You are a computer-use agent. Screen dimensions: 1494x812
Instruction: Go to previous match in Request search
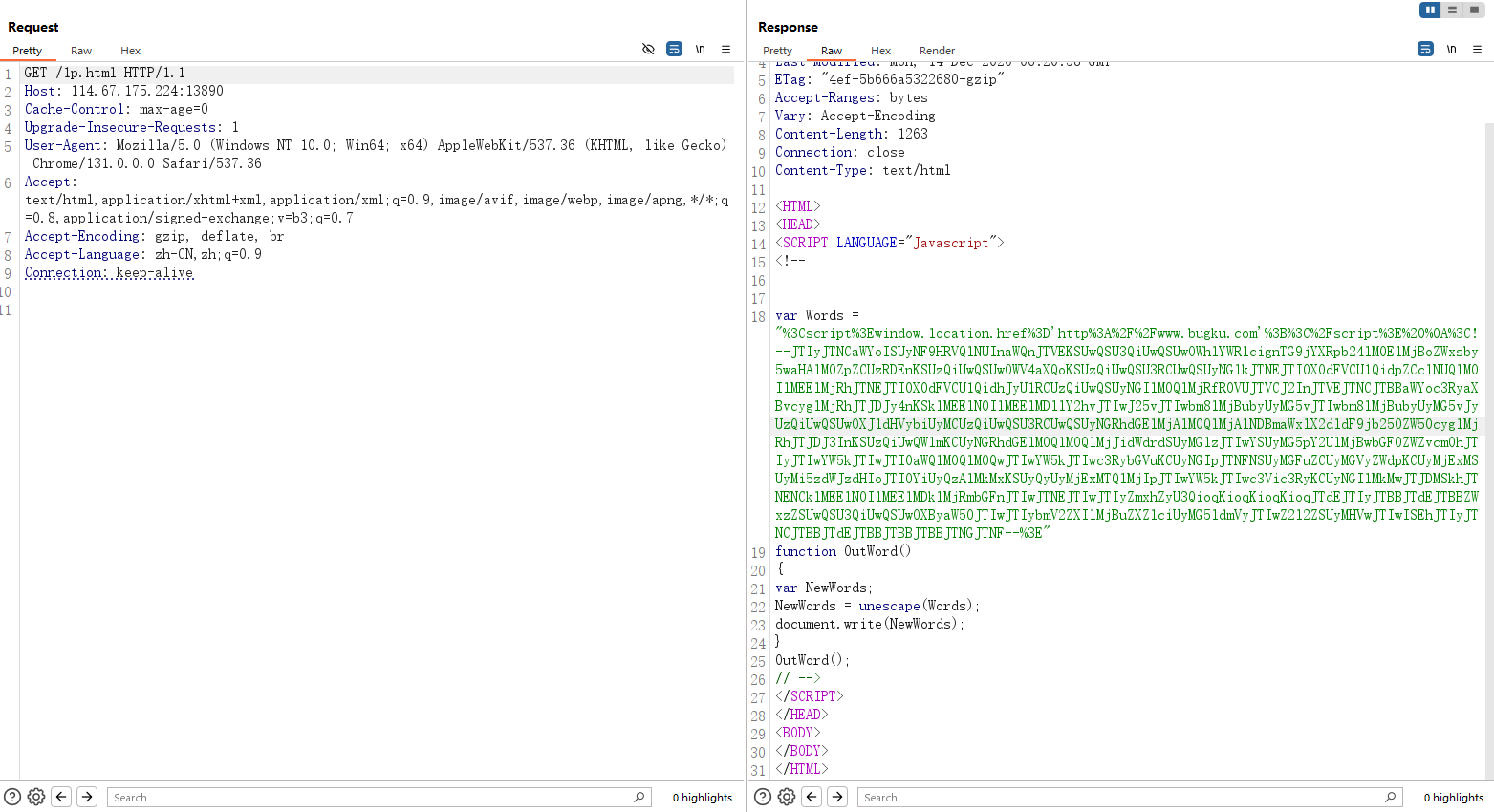61,797
